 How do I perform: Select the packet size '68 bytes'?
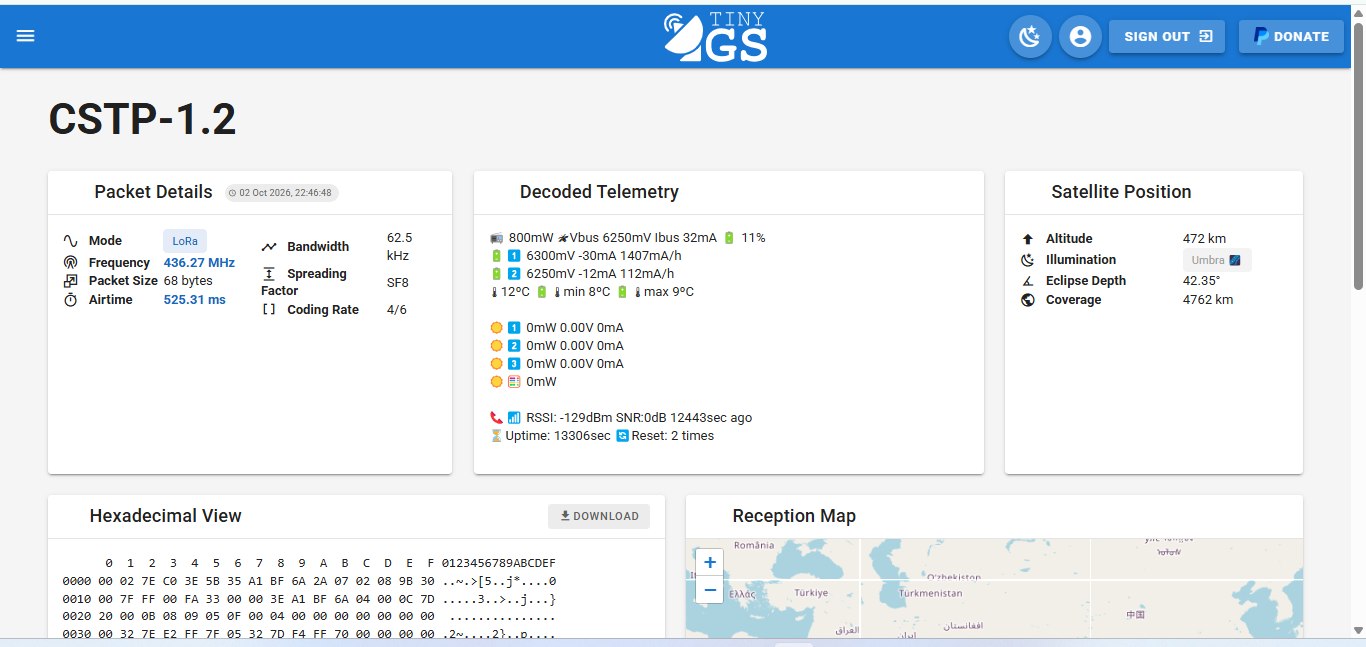coord(188,281)
